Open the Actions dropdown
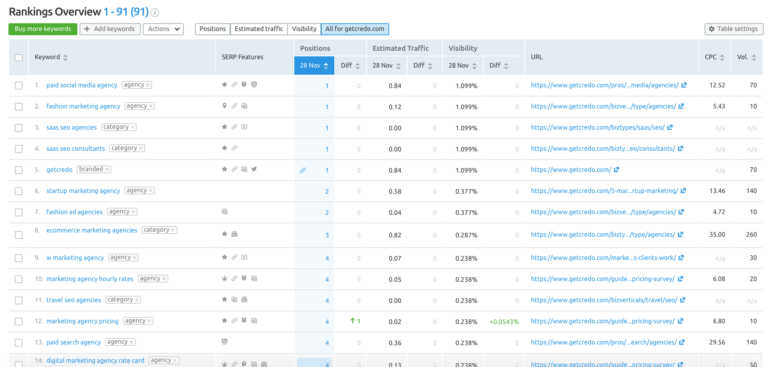Screen dimensions: 768x367 (163, 29)
